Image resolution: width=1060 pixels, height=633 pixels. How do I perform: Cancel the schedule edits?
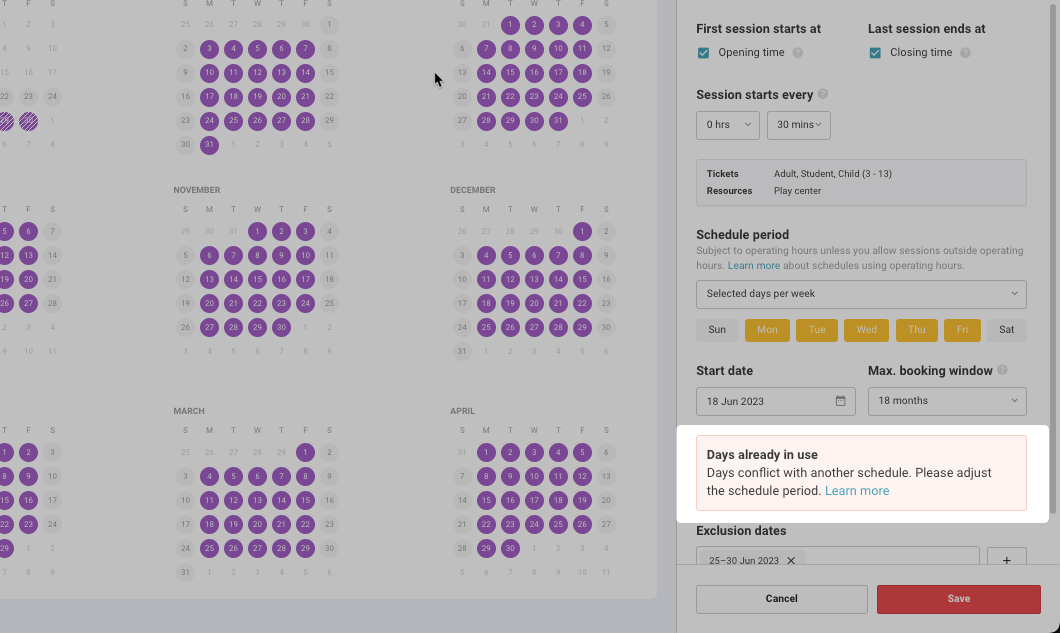781,599
